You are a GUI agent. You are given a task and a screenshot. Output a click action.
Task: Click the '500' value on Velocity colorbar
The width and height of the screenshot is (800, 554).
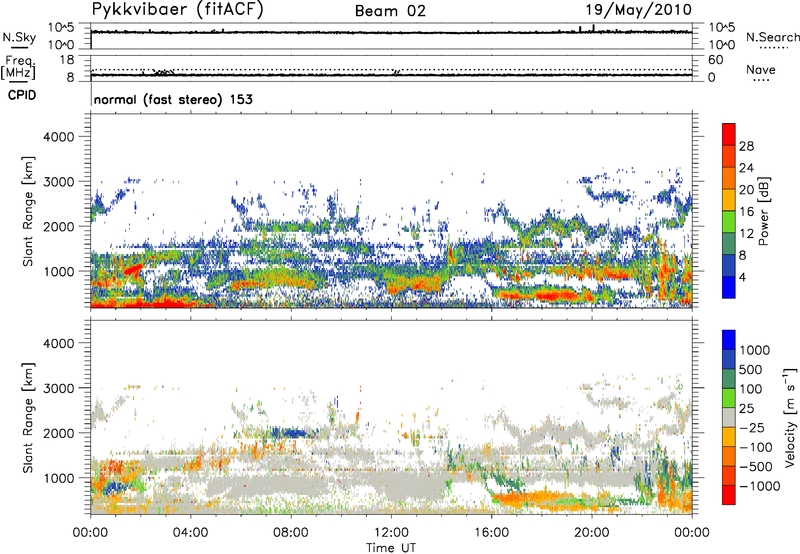[x=752, y=369]
